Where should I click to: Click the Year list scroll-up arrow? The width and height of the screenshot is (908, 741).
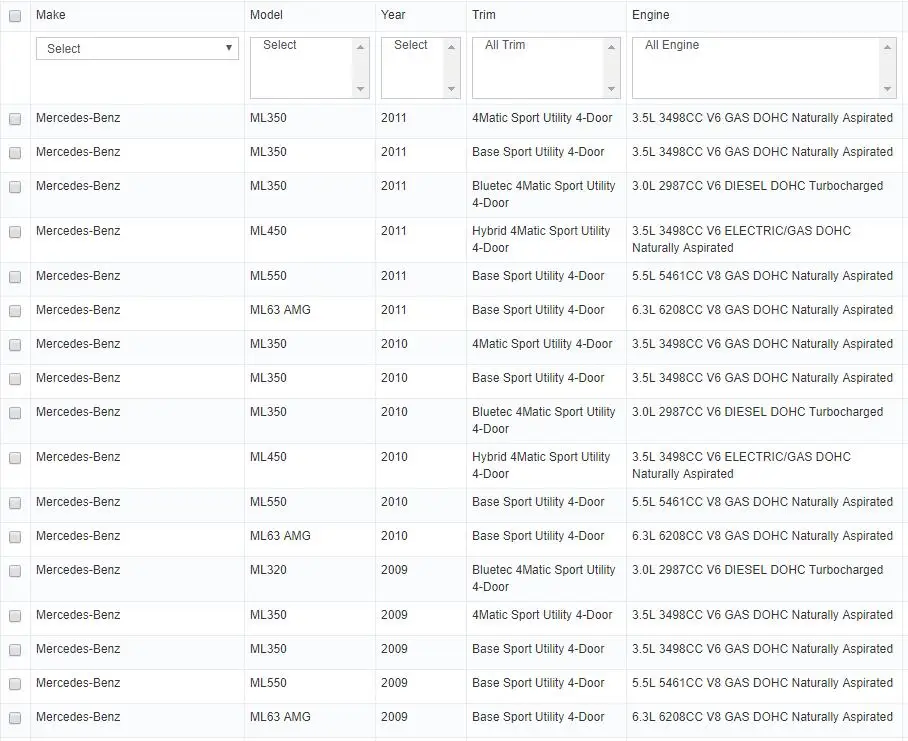pyautogui.click(x=451, y=47)
